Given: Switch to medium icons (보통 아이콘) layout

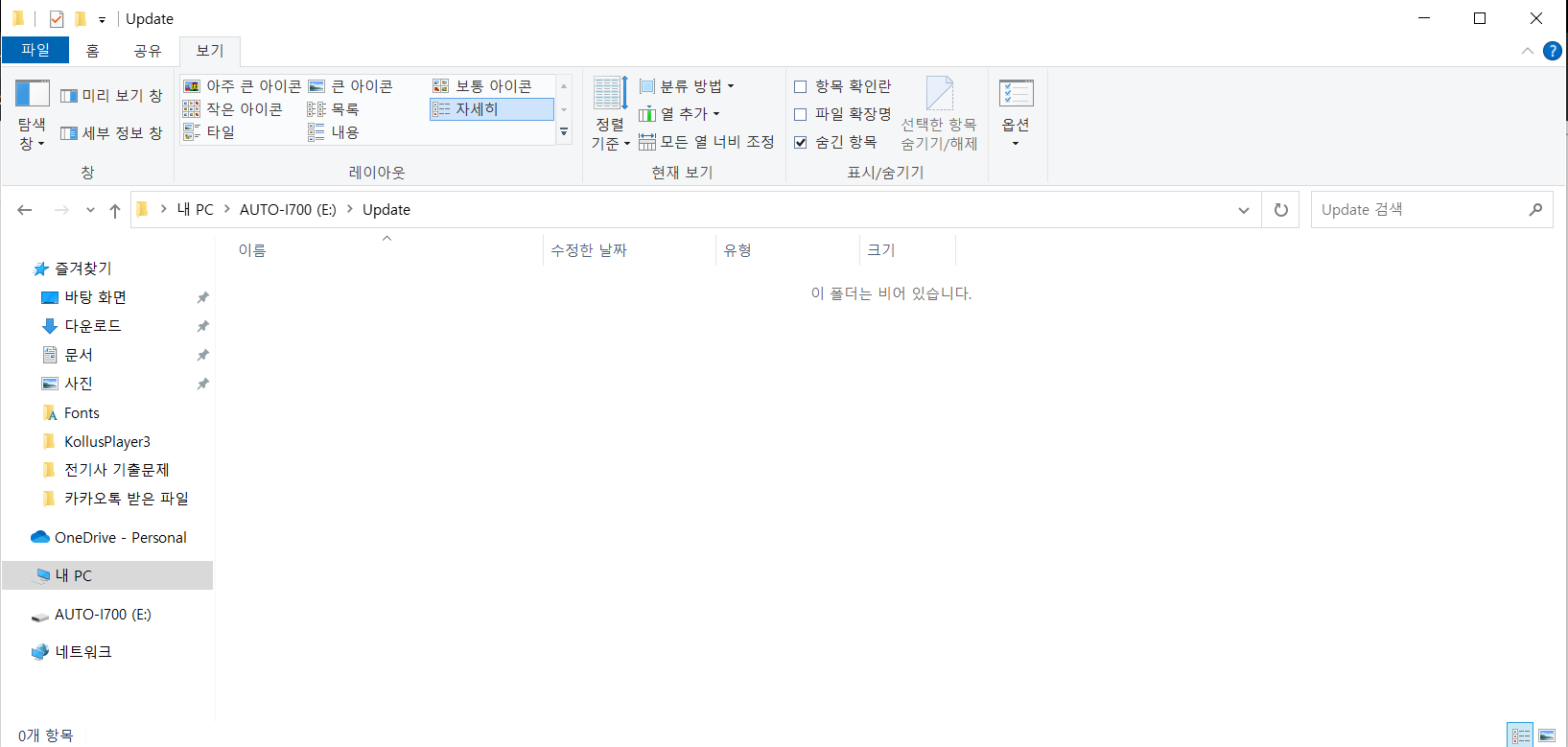Looking at the screenshot, I should coord(482,86).
